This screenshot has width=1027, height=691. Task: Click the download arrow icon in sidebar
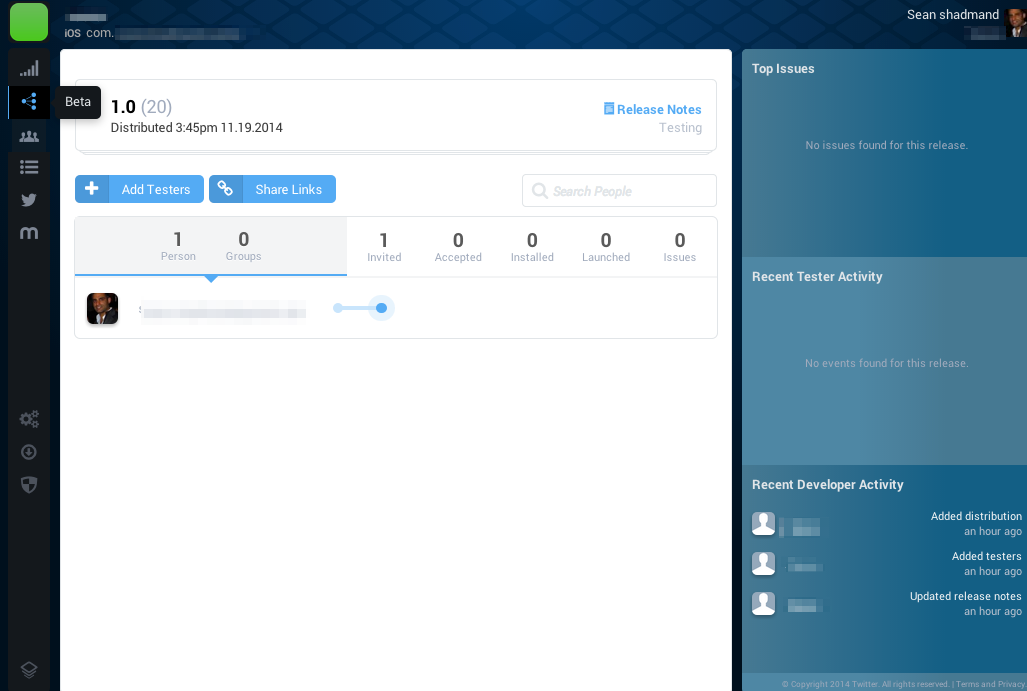(29, 452)
